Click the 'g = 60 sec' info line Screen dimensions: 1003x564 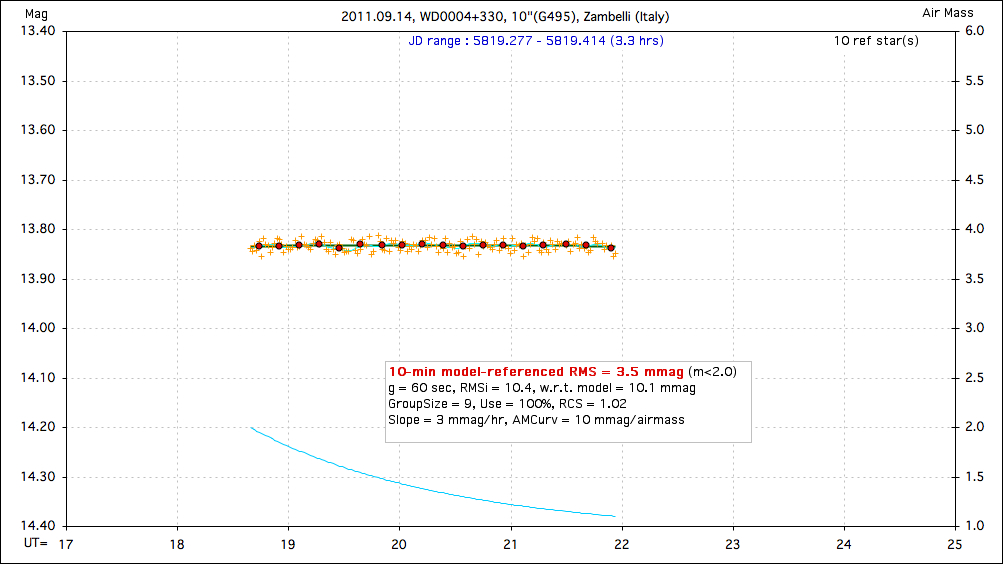click(541, 387)
